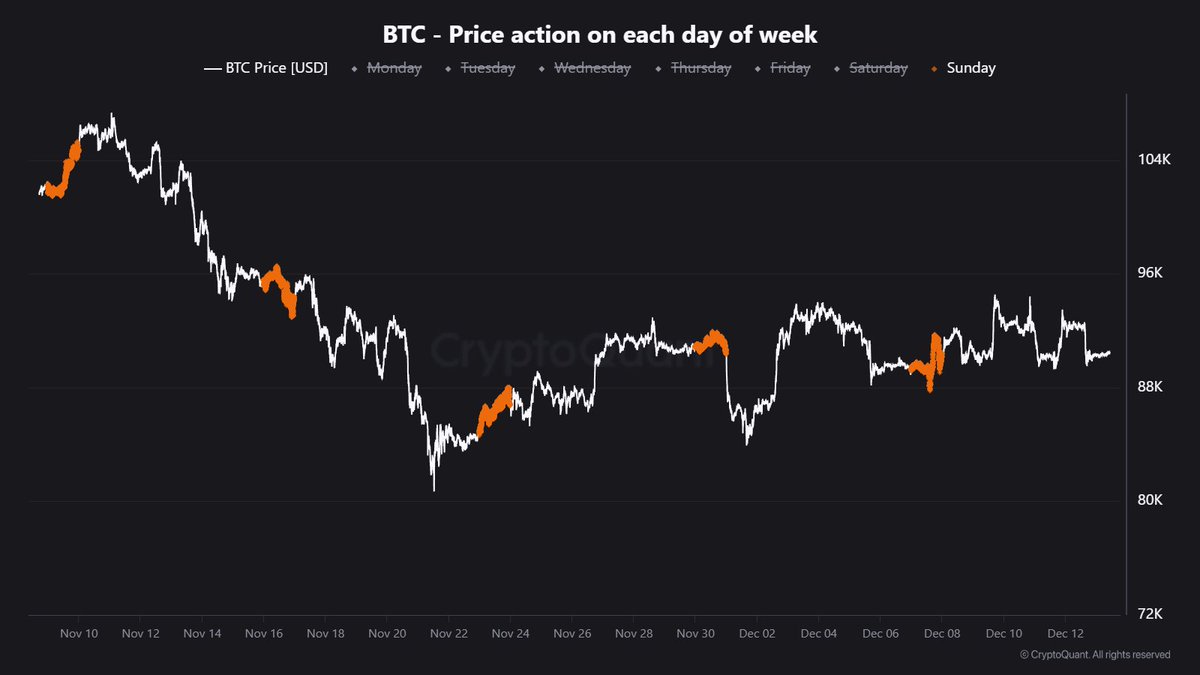Click the Dec 02 date tick label

(x=756, y=633)
